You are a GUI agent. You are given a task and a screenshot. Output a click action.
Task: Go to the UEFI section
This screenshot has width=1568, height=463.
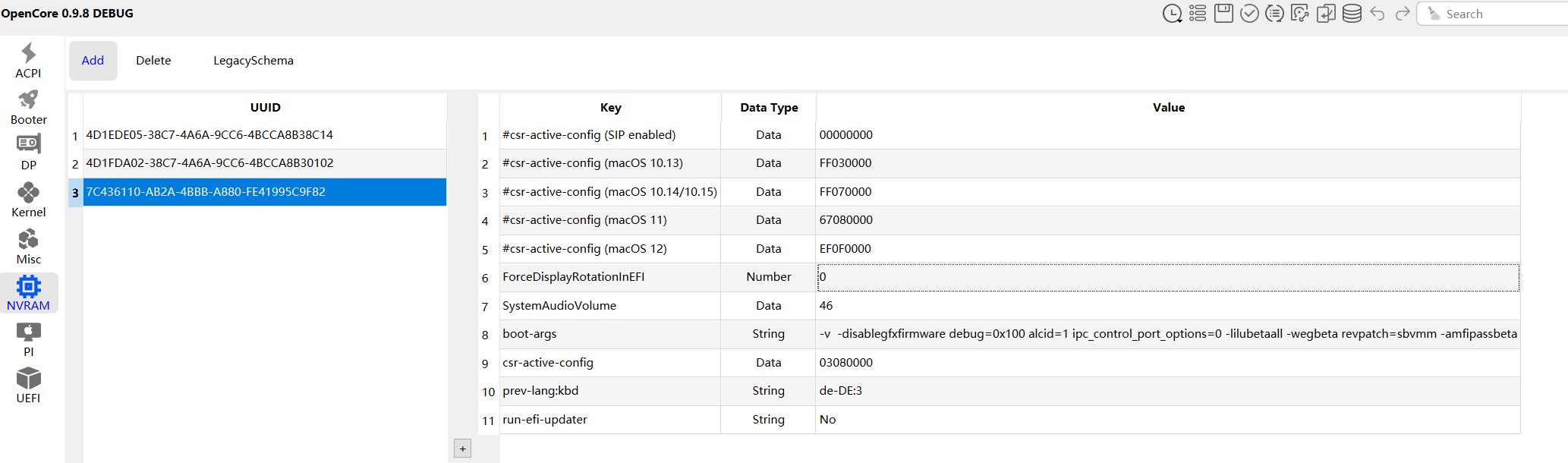coord(29,386)
